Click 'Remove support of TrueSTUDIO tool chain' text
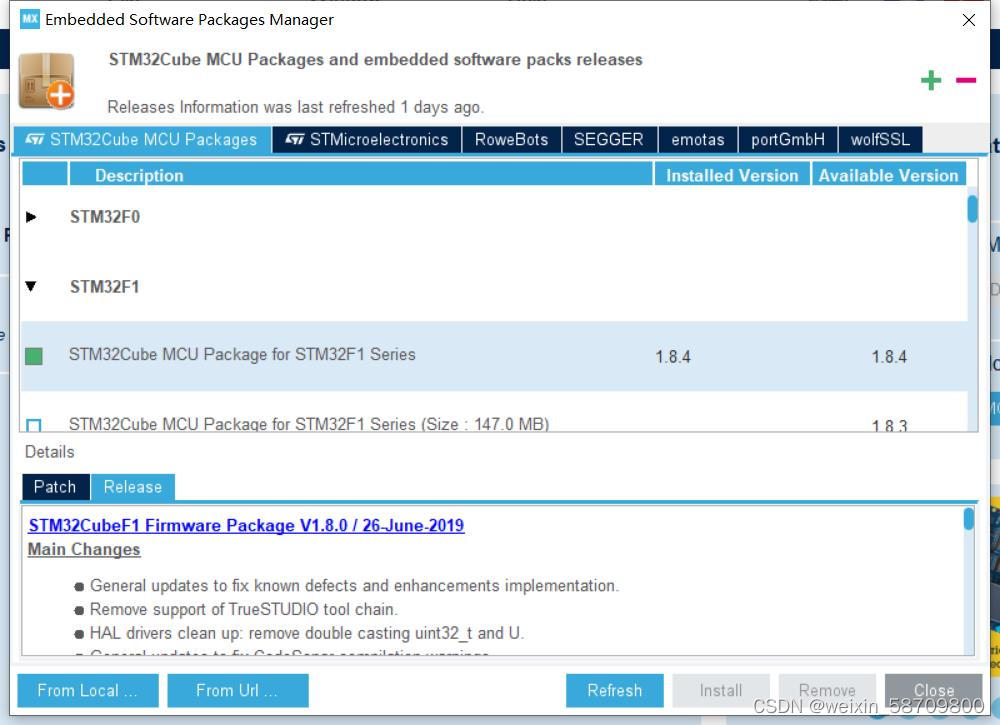The height and width of the screenshot is (725, 1000). click(244, 610)
